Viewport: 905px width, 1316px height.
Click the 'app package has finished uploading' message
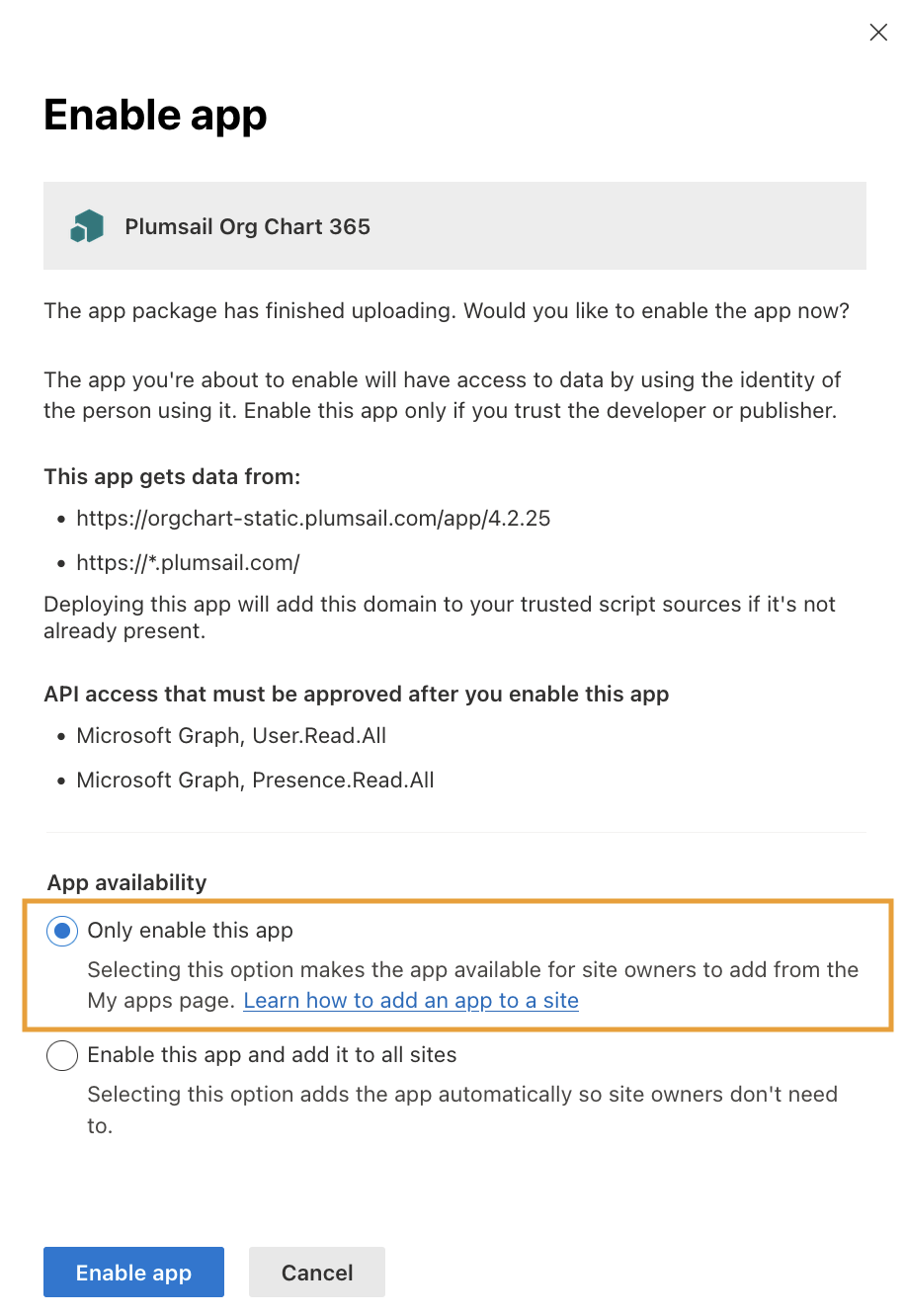[447, 311]
